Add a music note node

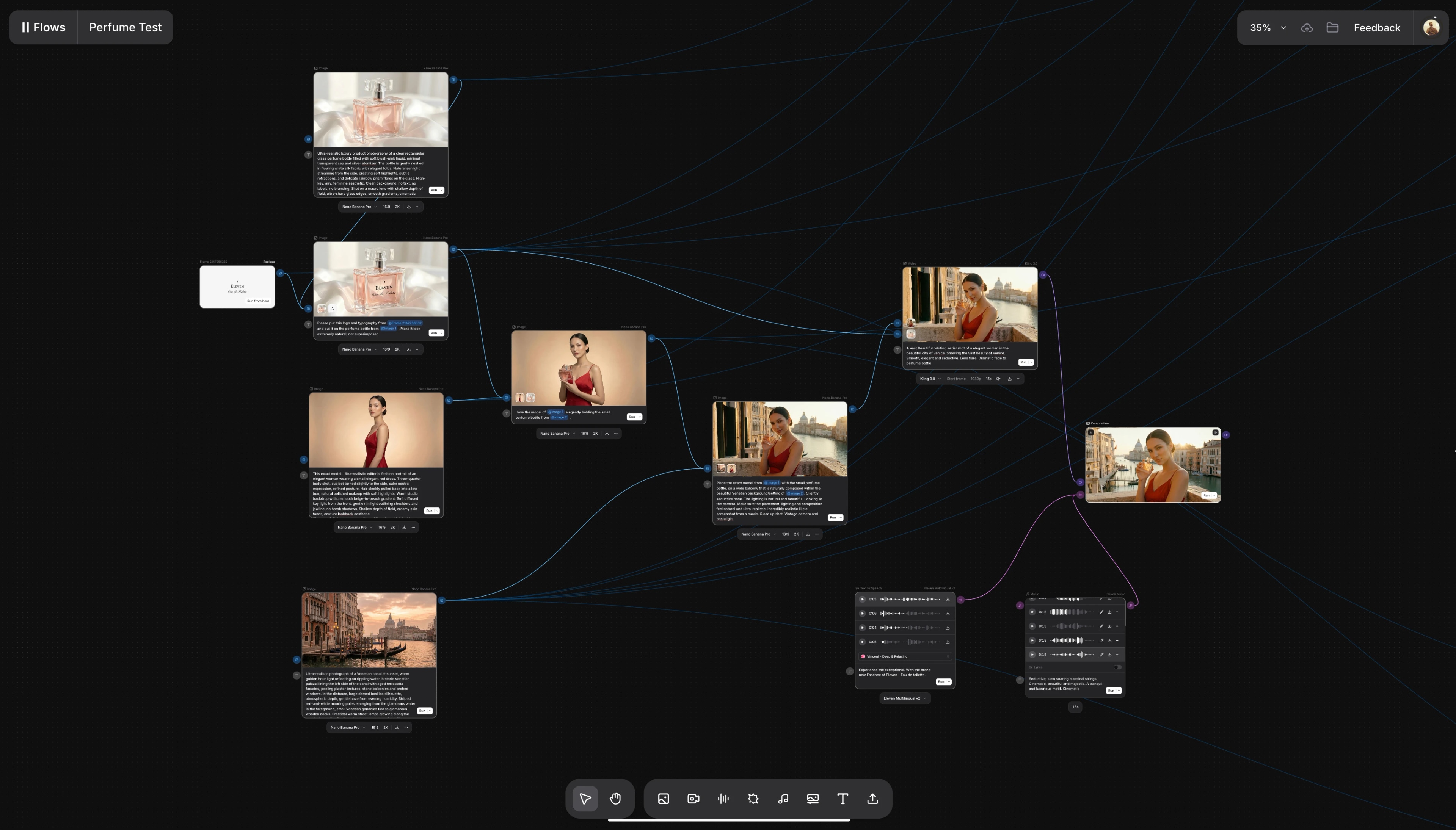pyautogui.click(x=783, y=799)
